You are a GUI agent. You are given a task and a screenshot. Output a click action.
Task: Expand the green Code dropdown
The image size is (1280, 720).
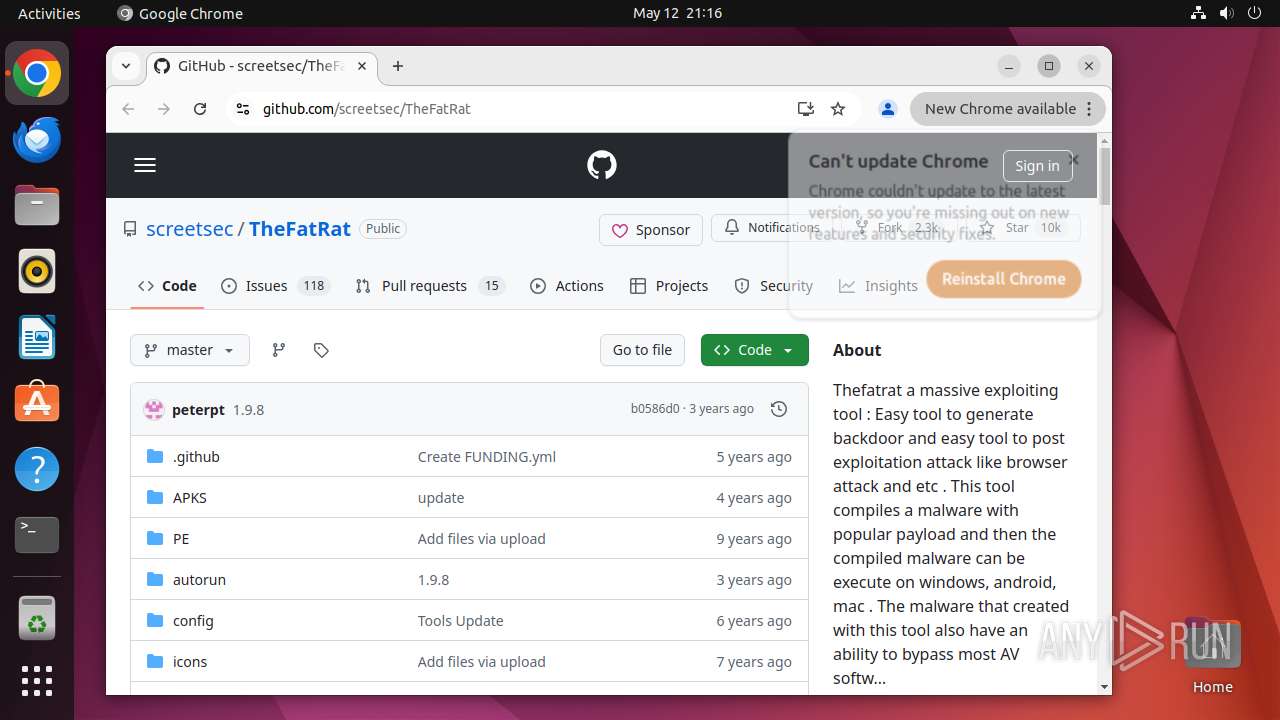coord(755,350)
